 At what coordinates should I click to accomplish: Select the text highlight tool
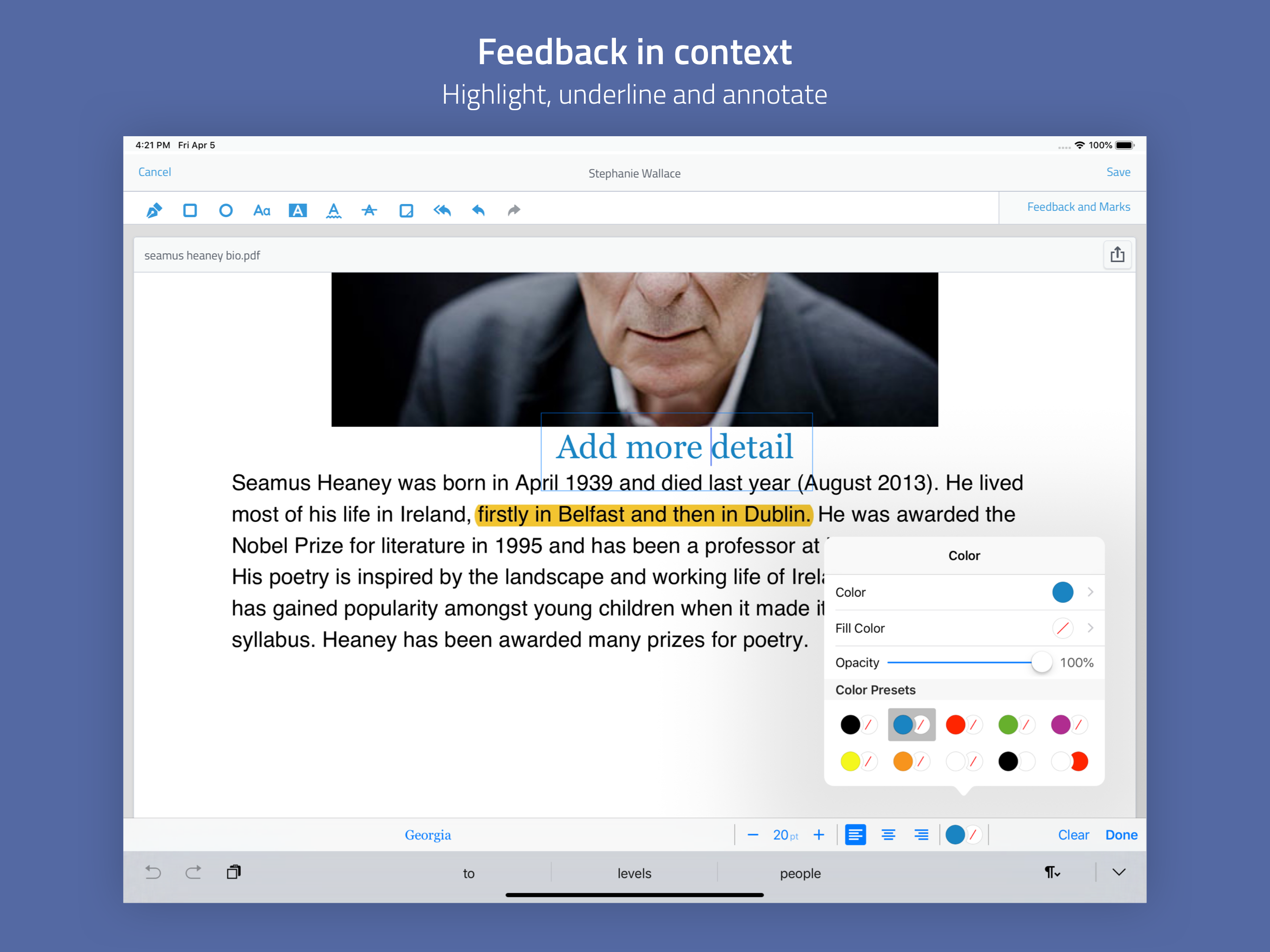pos(298,210)
